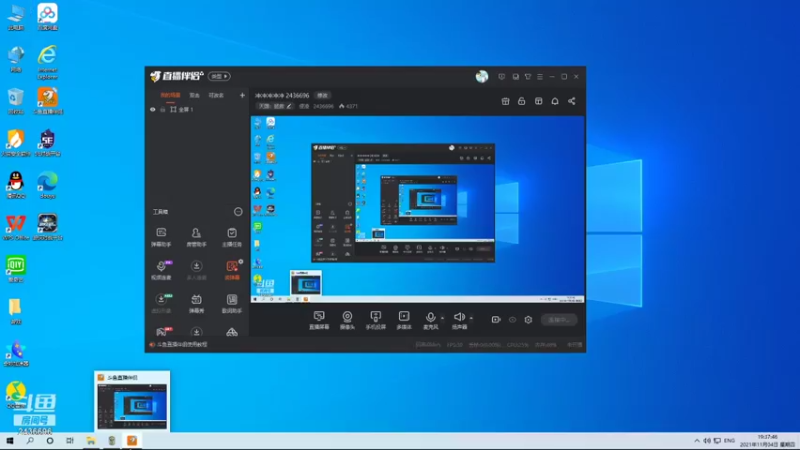Viewport: 800px width, 450px height.
Task: Open Internet Explorer desktop shortcut
Action: pyautogui.click(x=47, y=62)
